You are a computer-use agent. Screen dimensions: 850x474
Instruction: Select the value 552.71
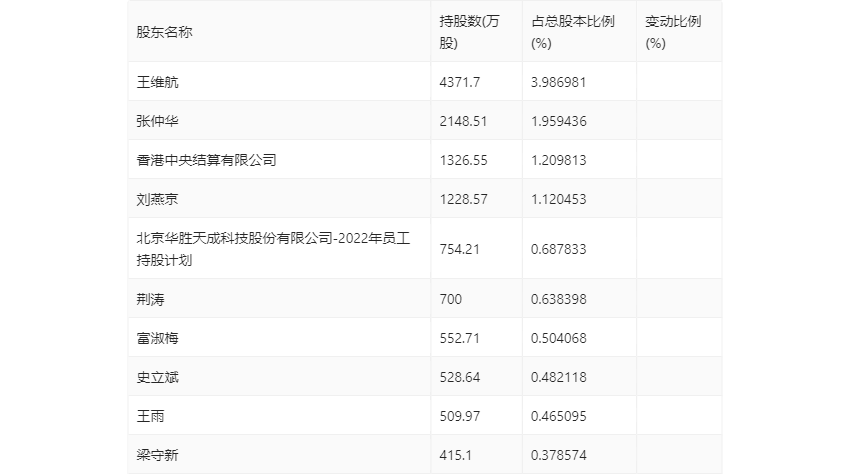(x=460, y=338)
